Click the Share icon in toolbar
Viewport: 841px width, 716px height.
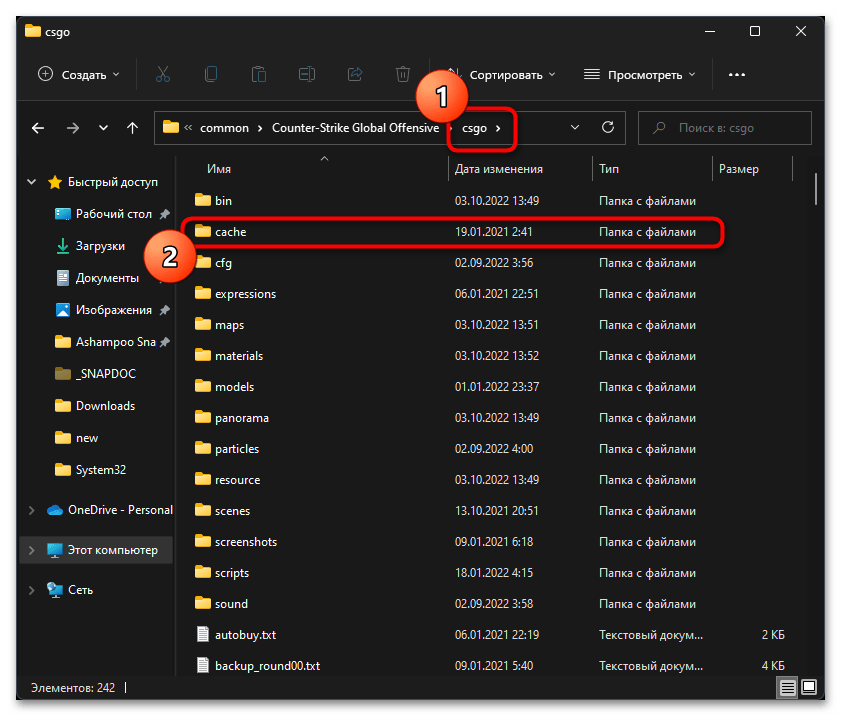click(355, 74)
